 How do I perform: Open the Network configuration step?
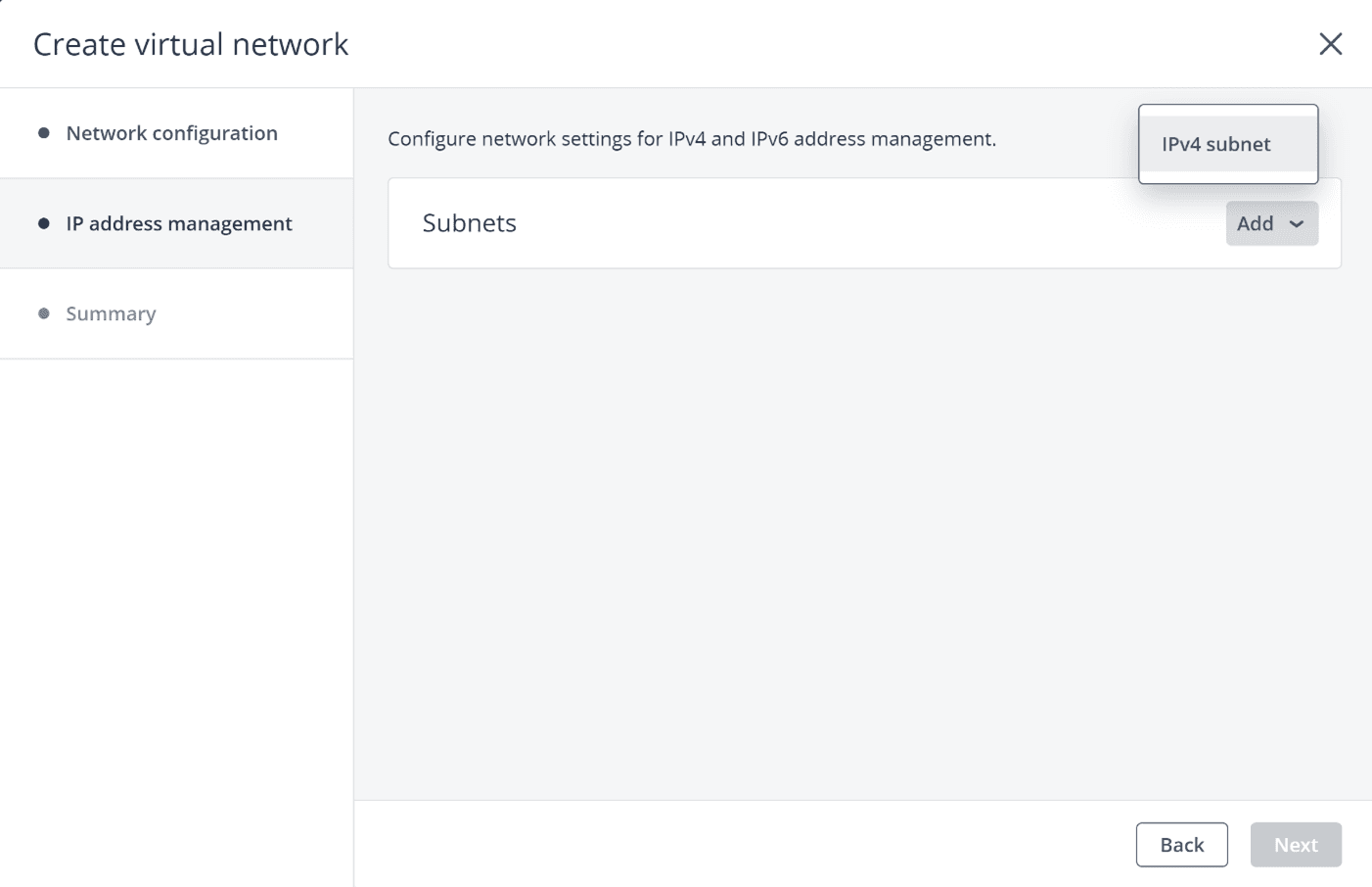pyautogui.click(x=171, y=133)
